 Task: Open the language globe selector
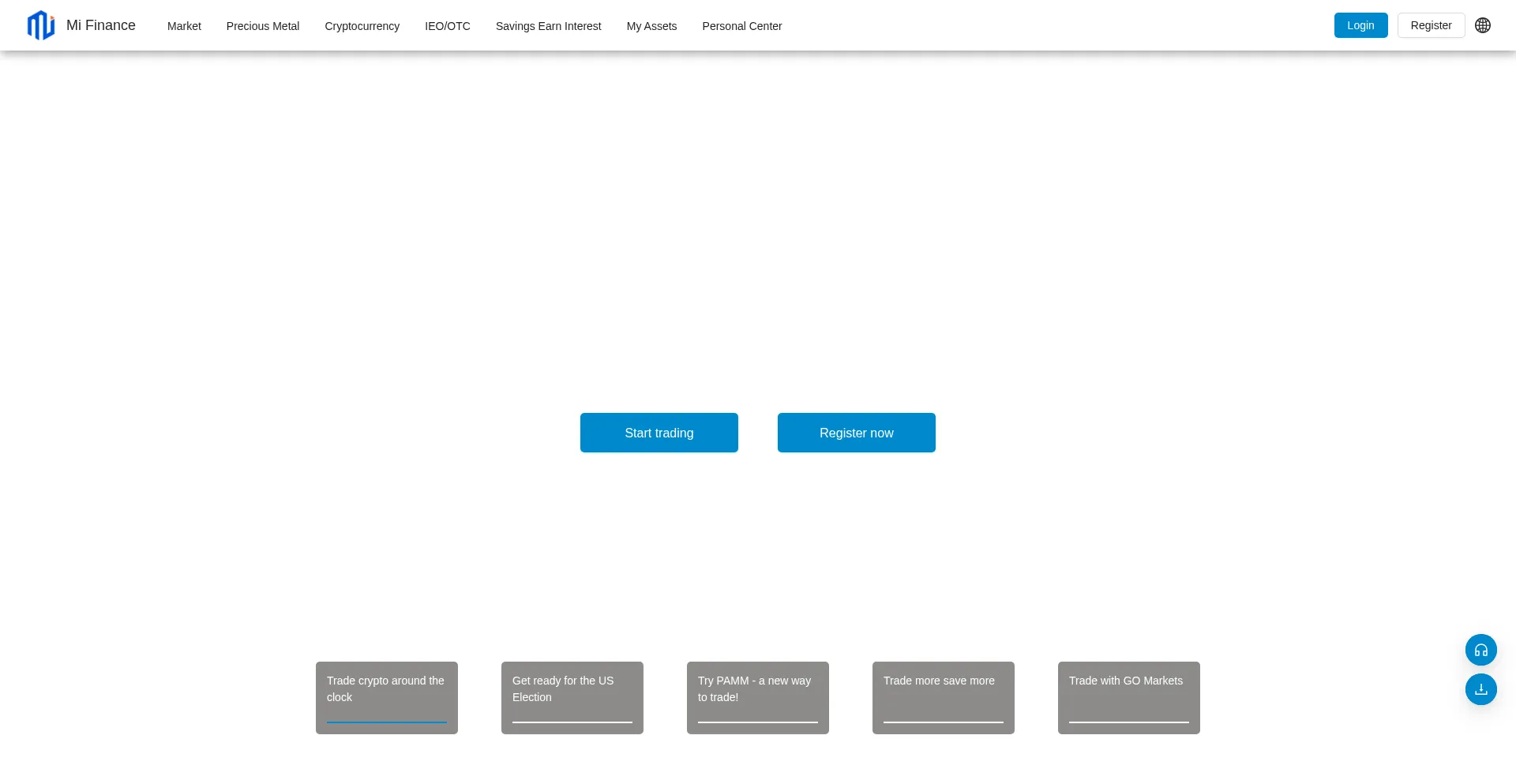(x=1483, y=25)
